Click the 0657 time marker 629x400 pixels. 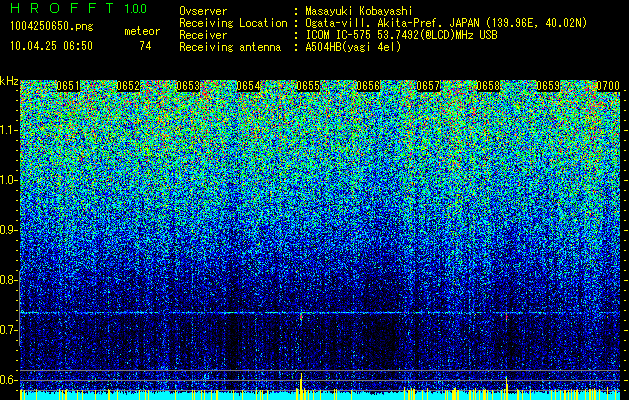click(x=428, y=86)
